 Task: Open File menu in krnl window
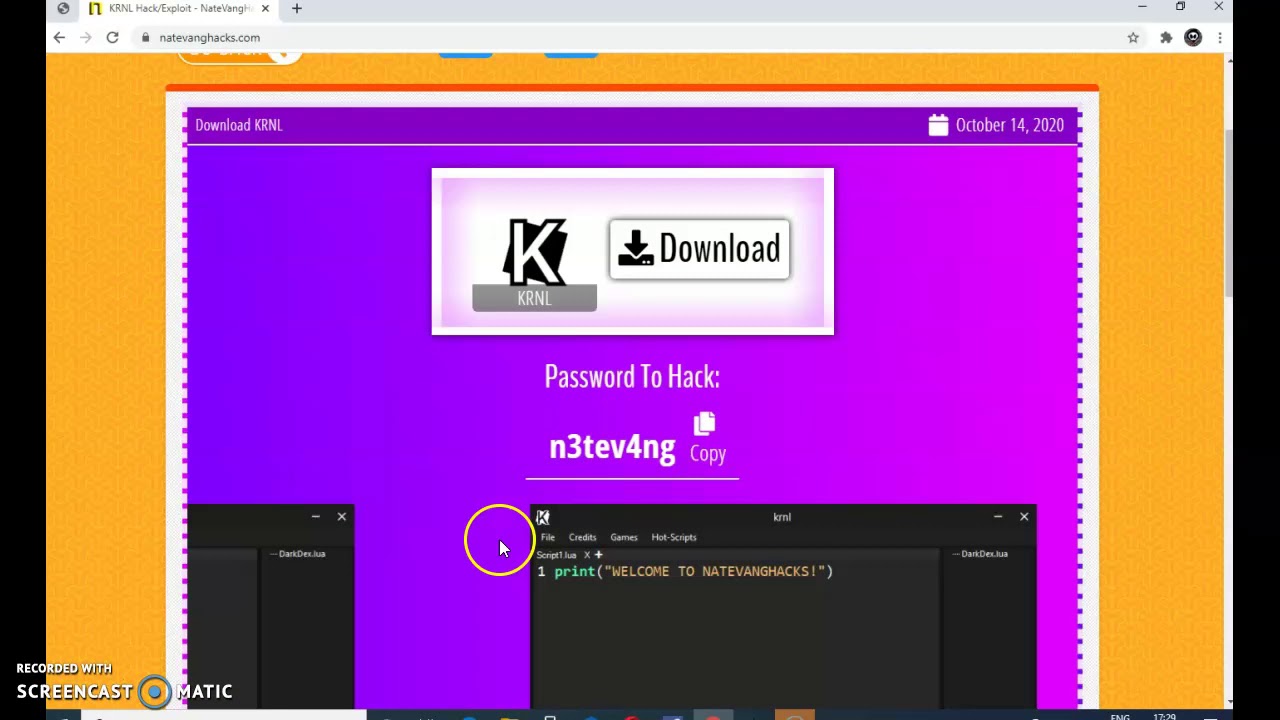(x=548, y=537)
